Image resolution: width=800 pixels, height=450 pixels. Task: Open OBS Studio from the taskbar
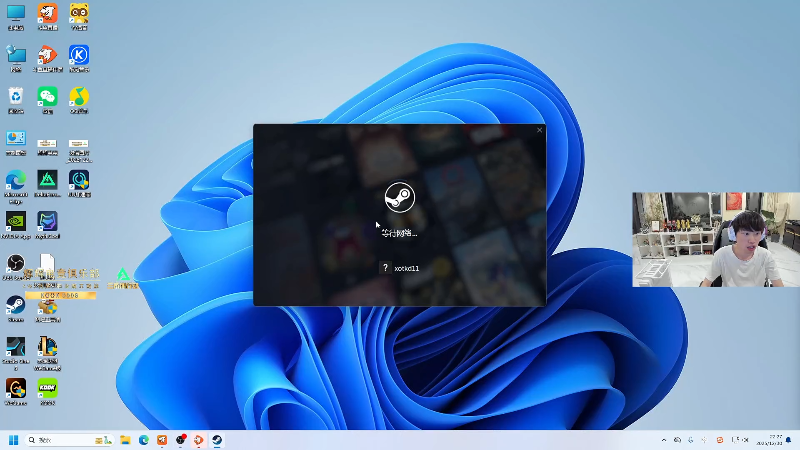click(x=181, y=440)
